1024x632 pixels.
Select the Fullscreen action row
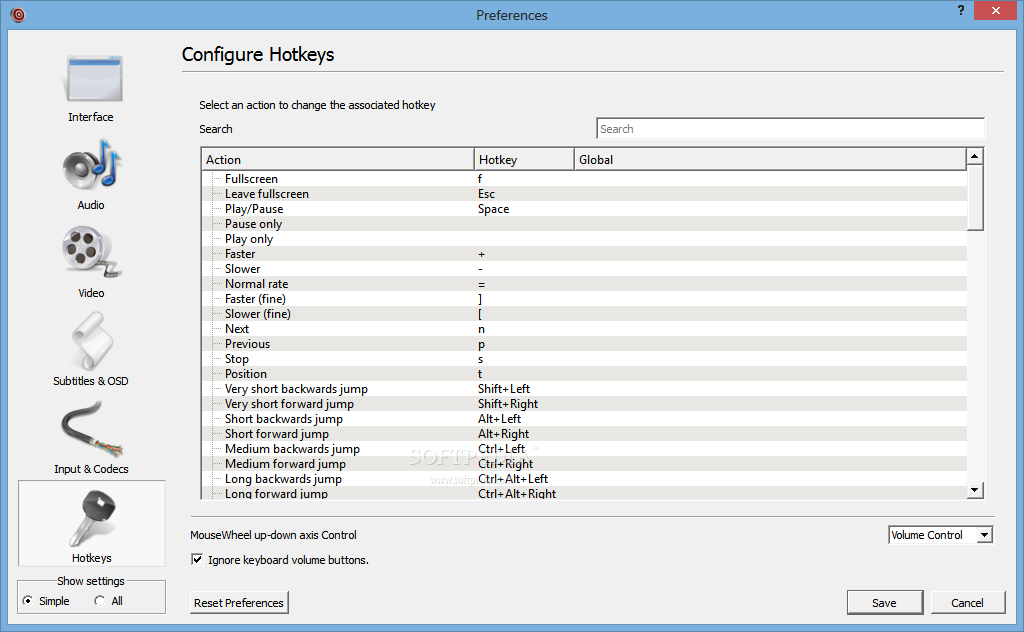pyautogui.click(x=584, y=178)
